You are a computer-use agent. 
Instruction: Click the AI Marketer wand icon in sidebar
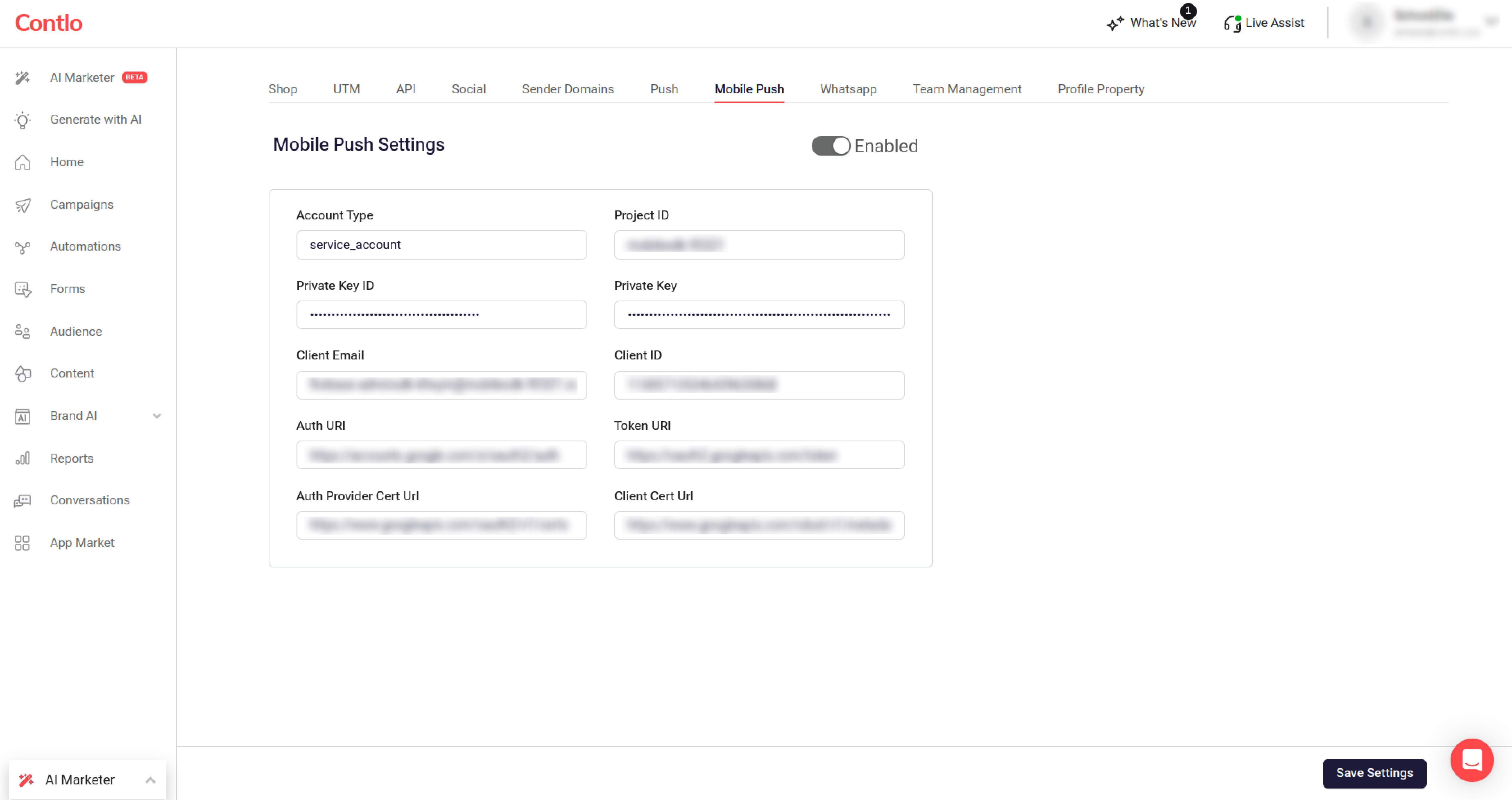[22, 78]
